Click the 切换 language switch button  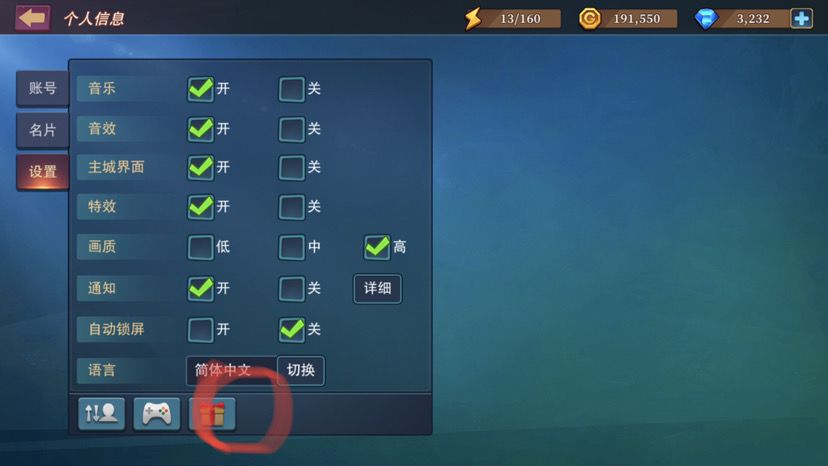coord(300,370)
